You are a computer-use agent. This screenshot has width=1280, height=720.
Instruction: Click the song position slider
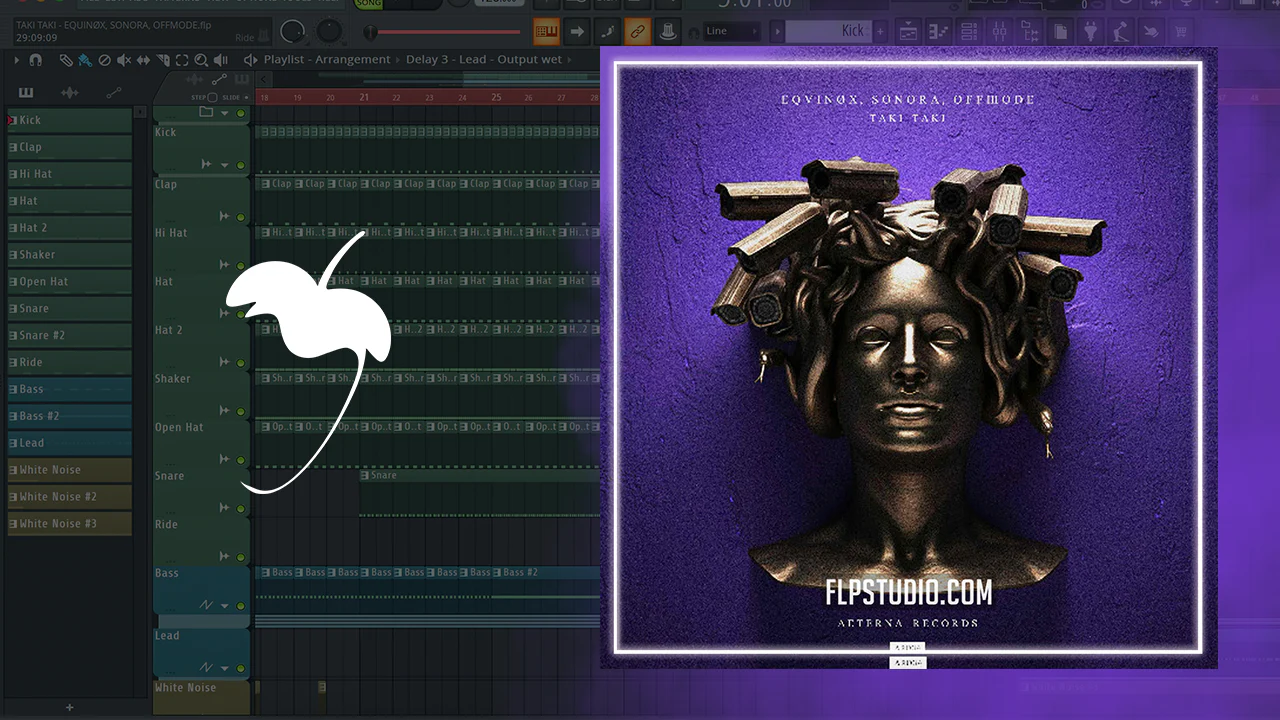click(443, 32)
